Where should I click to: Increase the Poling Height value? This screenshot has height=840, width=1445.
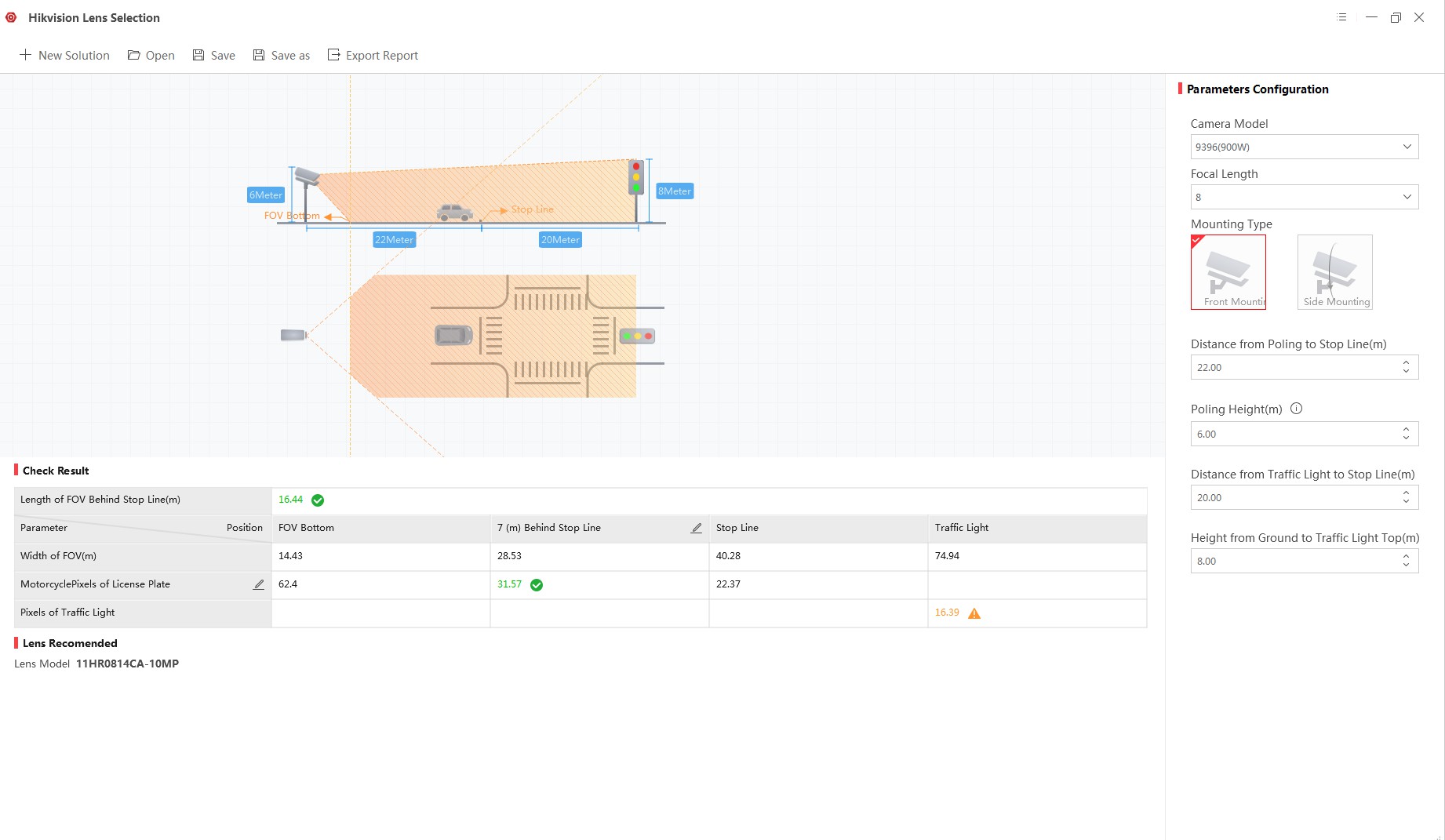[1406, 429]
